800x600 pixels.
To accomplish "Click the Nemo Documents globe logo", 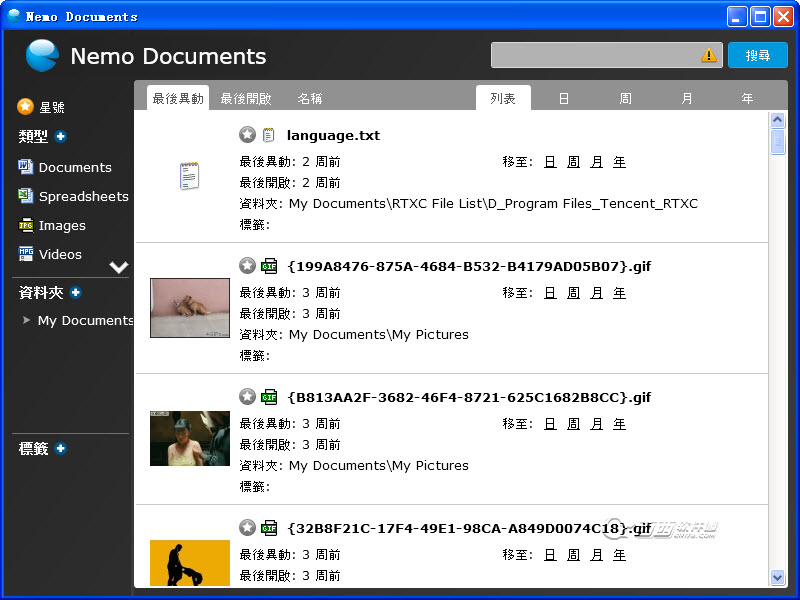I will [x=42, y=55].
